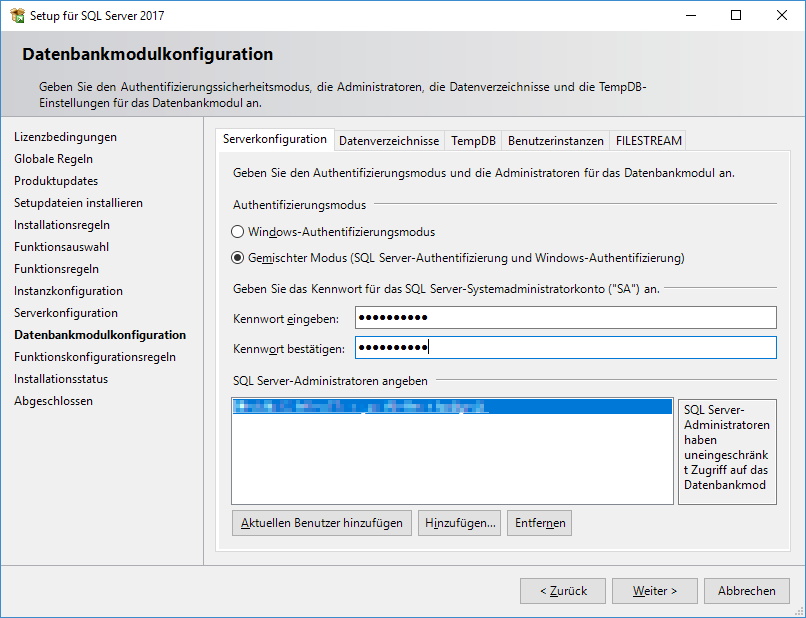Switch to the Benutzerinstanzen tab

click(556, 141)
